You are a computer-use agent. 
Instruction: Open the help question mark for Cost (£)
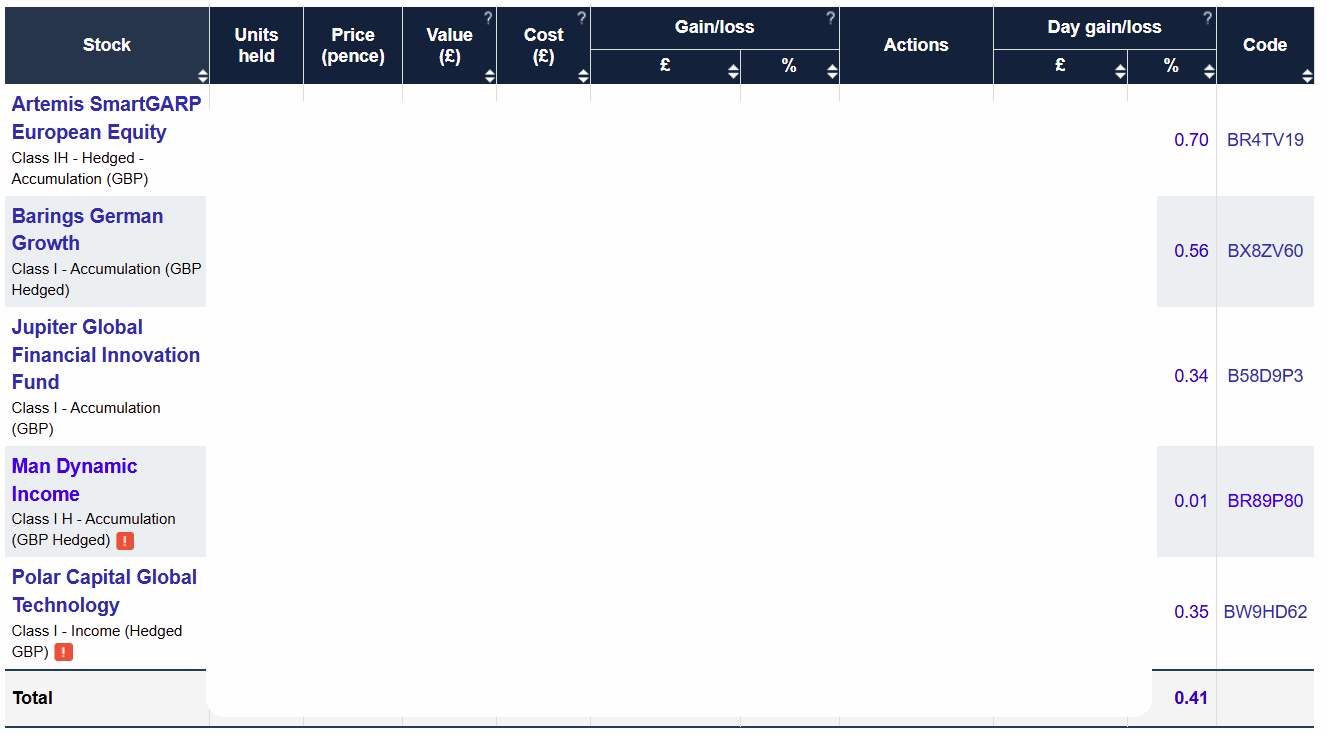[x=582, y=17]
